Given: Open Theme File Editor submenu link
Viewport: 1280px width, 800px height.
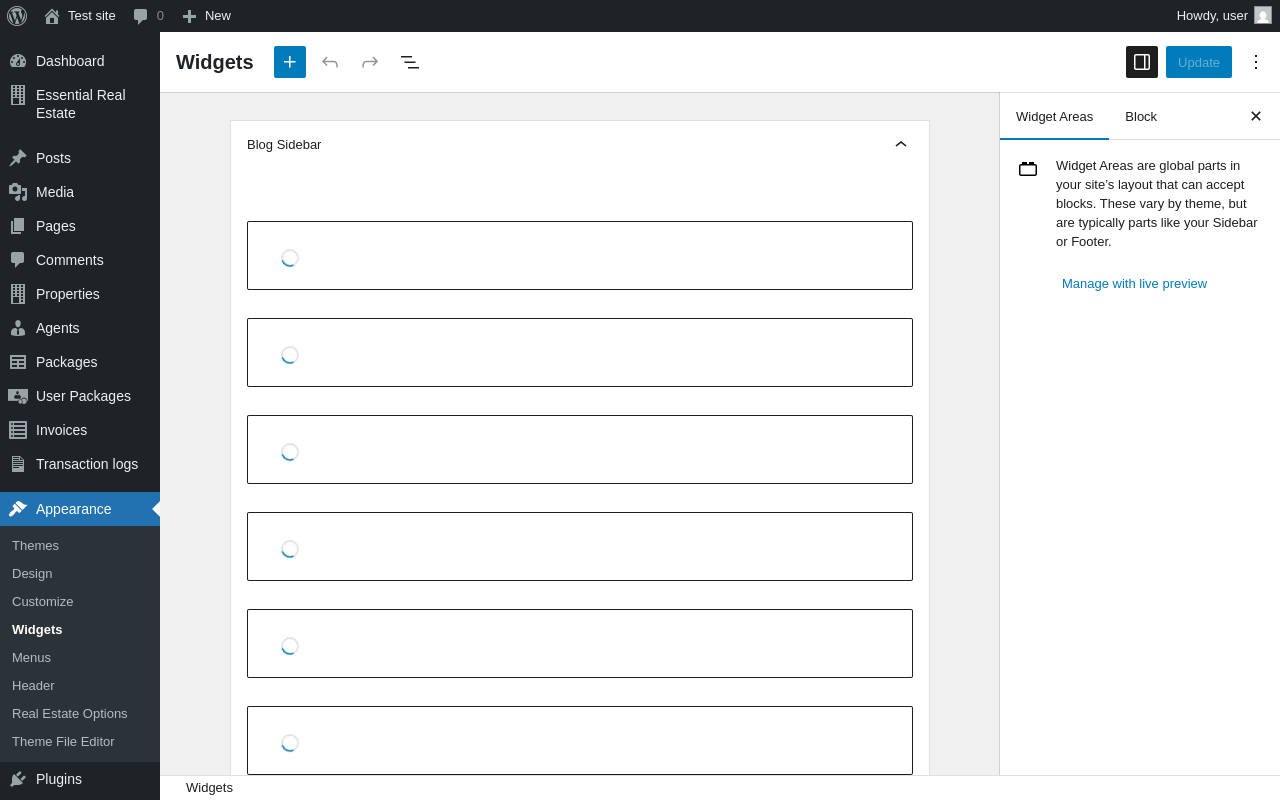Looking at the screenshot, I should (x=63, y=742).
